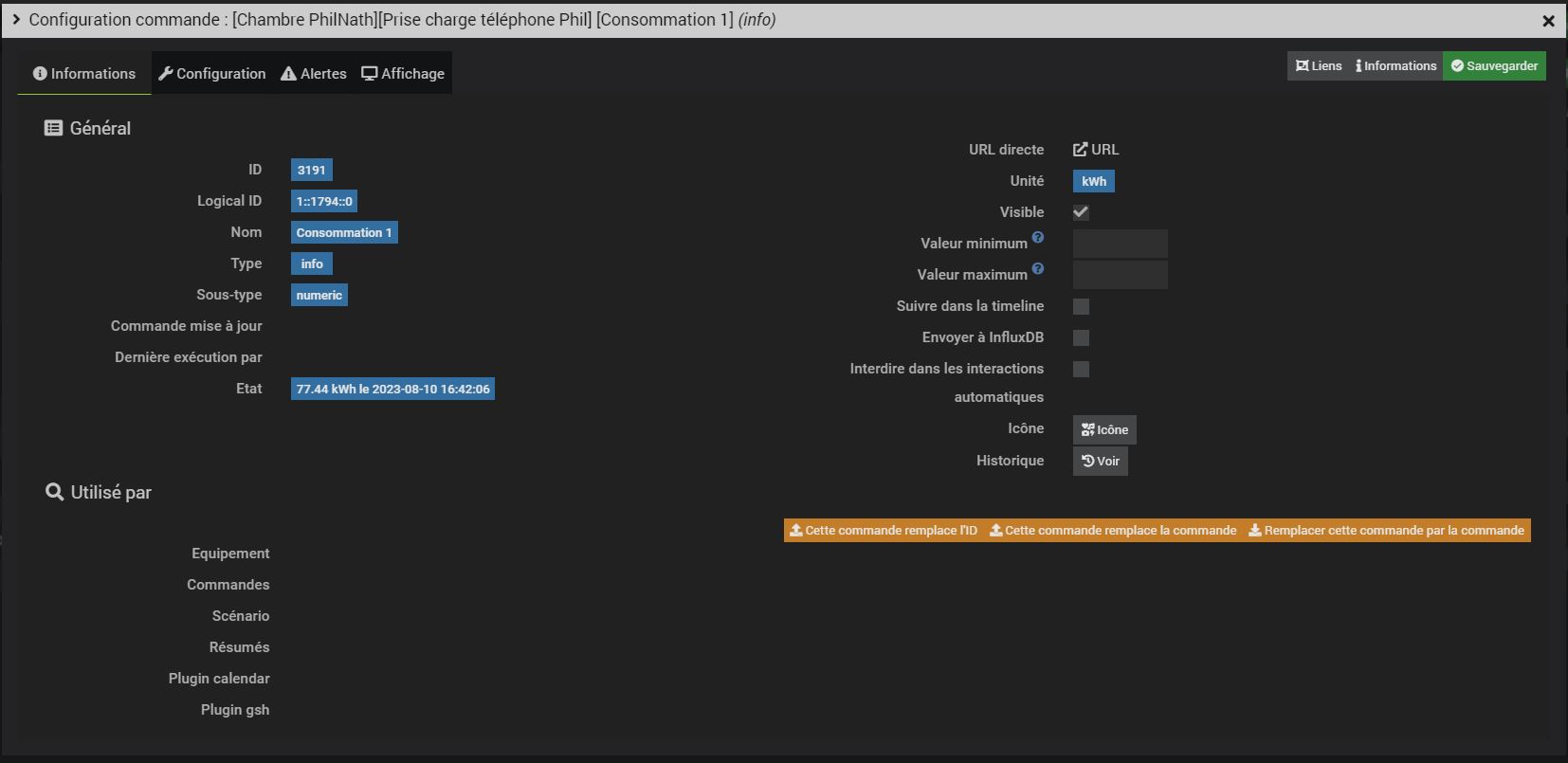Open the Informations button at top right
Viewport: 1568px width, 763px height.
coord(1395,66)
